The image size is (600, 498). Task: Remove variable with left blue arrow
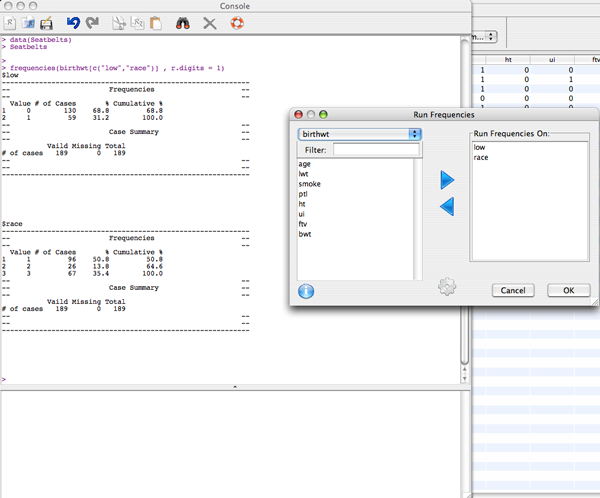(447, 207)
